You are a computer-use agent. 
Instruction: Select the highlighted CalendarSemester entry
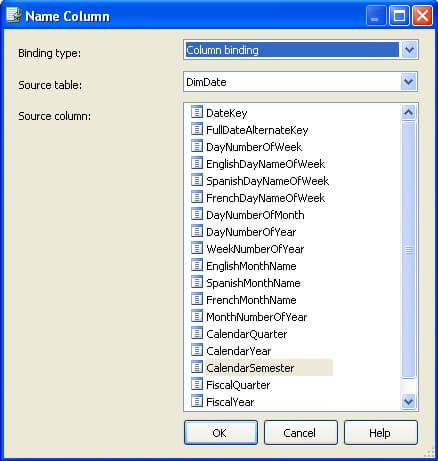(250, 368)
